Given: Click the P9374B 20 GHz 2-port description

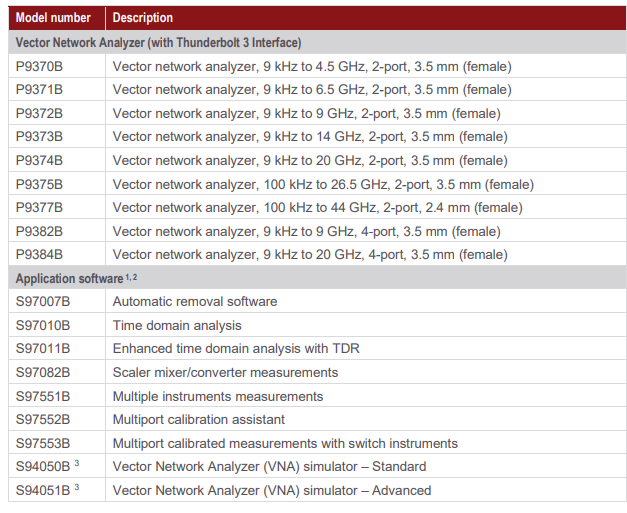Looking at the screenshot, I should 310,161.
